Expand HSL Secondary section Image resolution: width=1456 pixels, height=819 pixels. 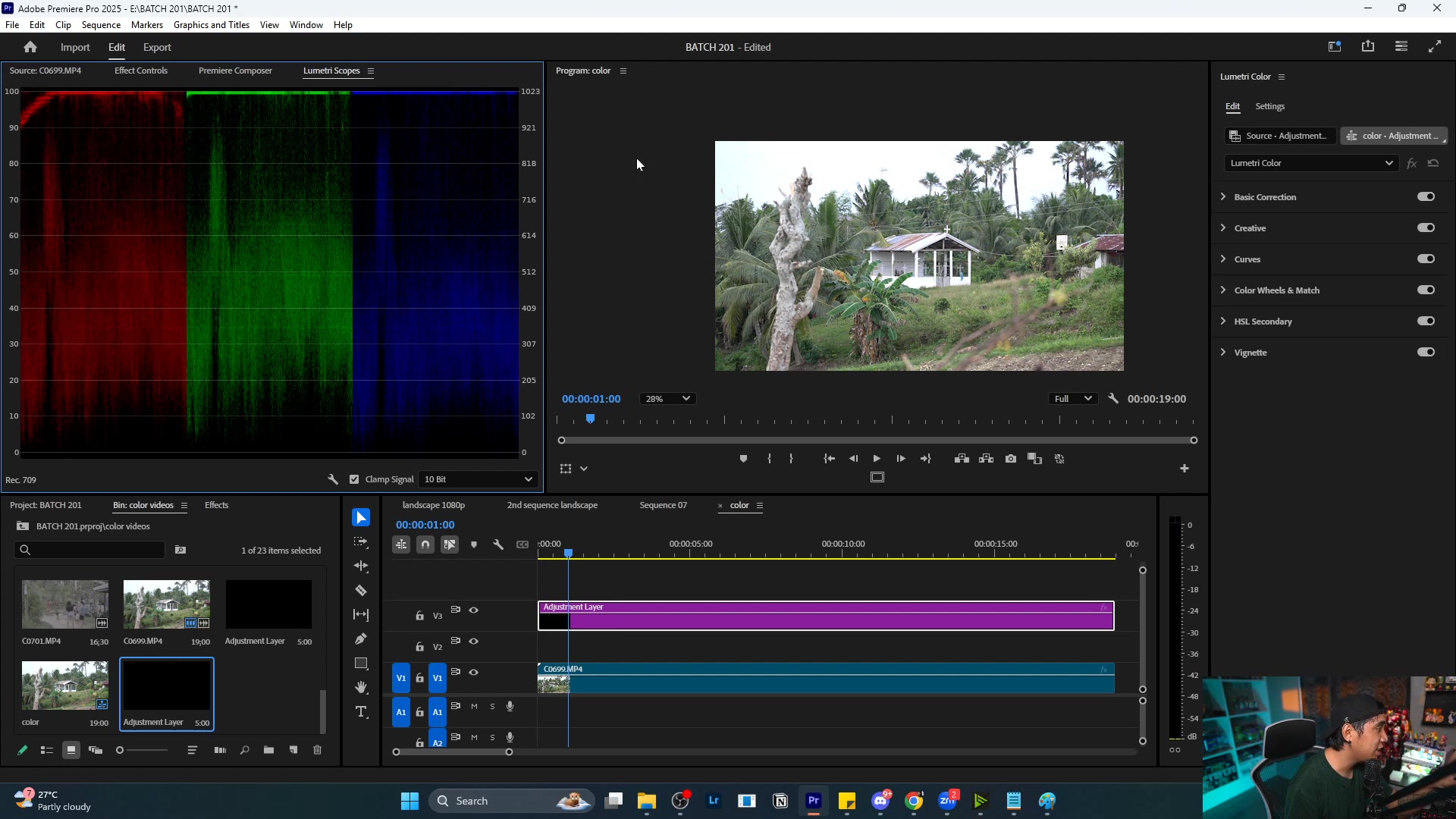click(x=1222, y=322)
